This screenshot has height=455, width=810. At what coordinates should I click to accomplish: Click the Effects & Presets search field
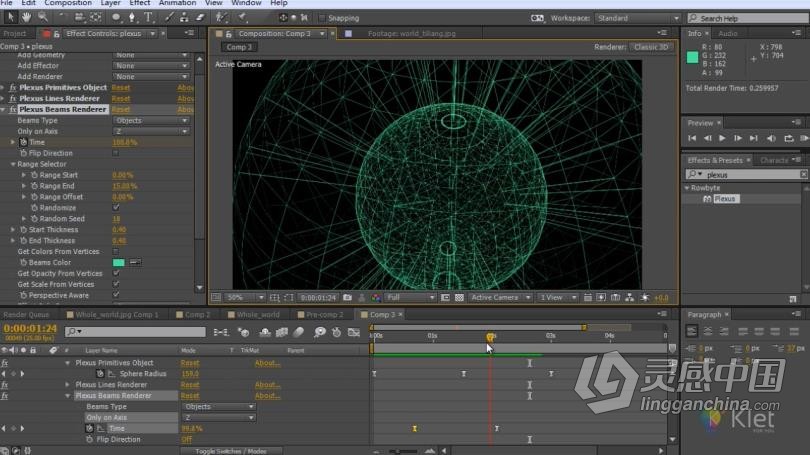pos(746,175)
